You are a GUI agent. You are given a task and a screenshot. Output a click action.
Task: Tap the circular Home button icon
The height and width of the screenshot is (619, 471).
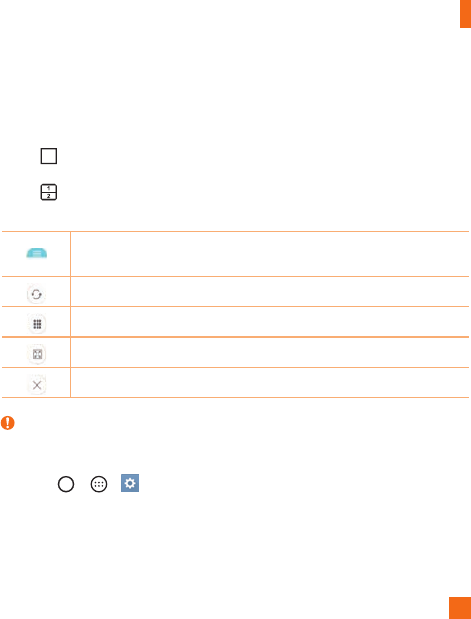66,484
